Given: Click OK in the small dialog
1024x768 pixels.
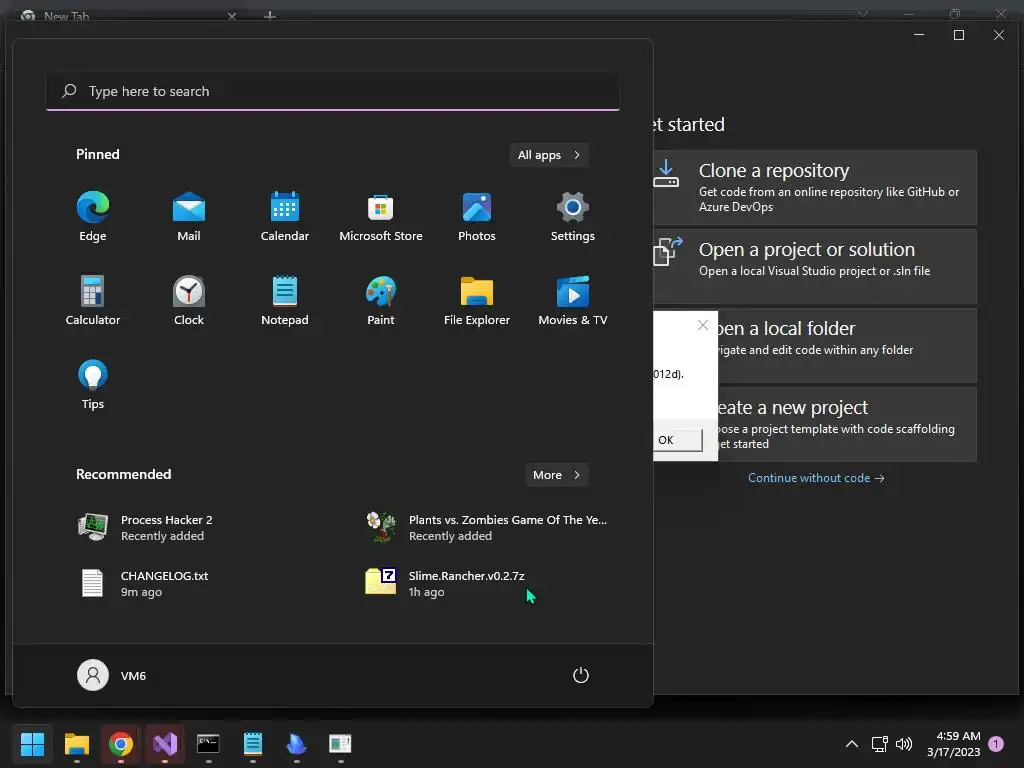Looking at the screenshot, I should click(677, 440).
